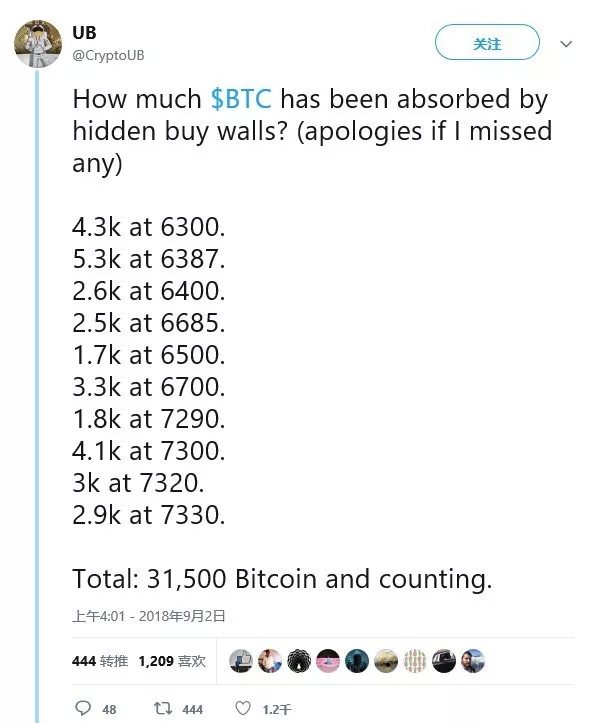Like the tweet with heart icon
607x723 pixels.
[243, 708]
